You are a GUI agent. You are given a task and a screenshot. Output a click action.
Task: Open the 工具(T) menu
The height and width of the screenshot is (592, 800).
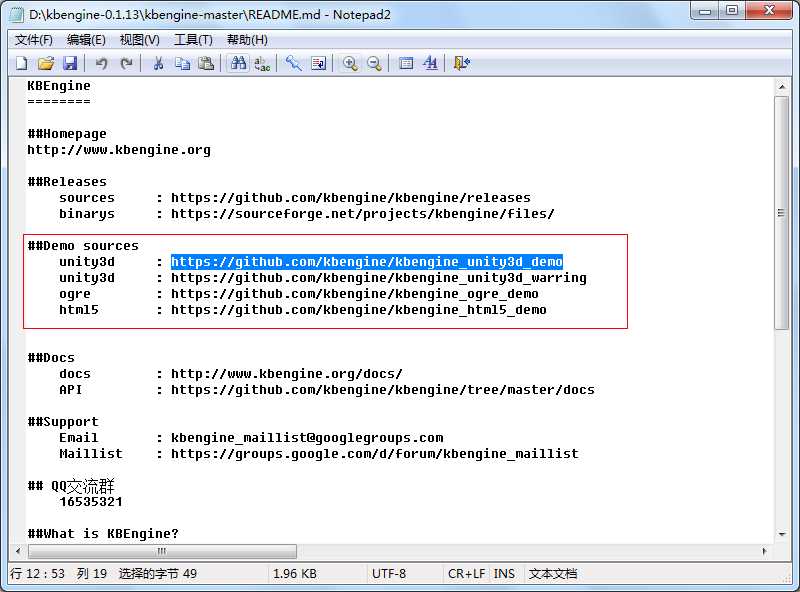(193, 40)
